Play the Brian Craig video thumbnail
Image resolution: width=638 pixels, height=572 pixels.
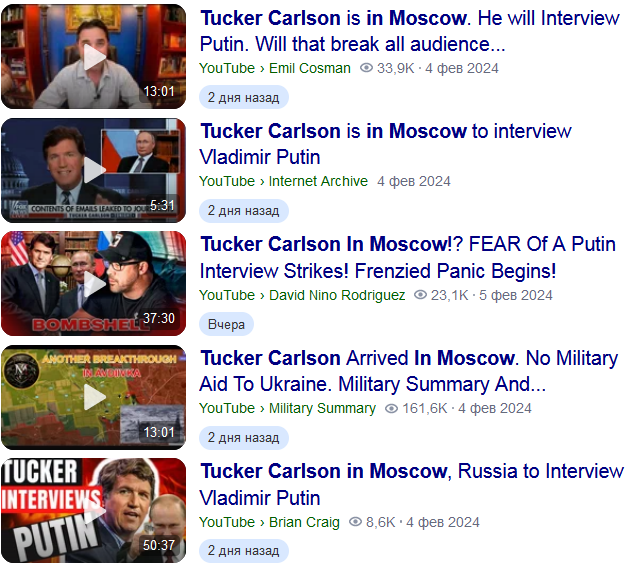pos(94,511)
